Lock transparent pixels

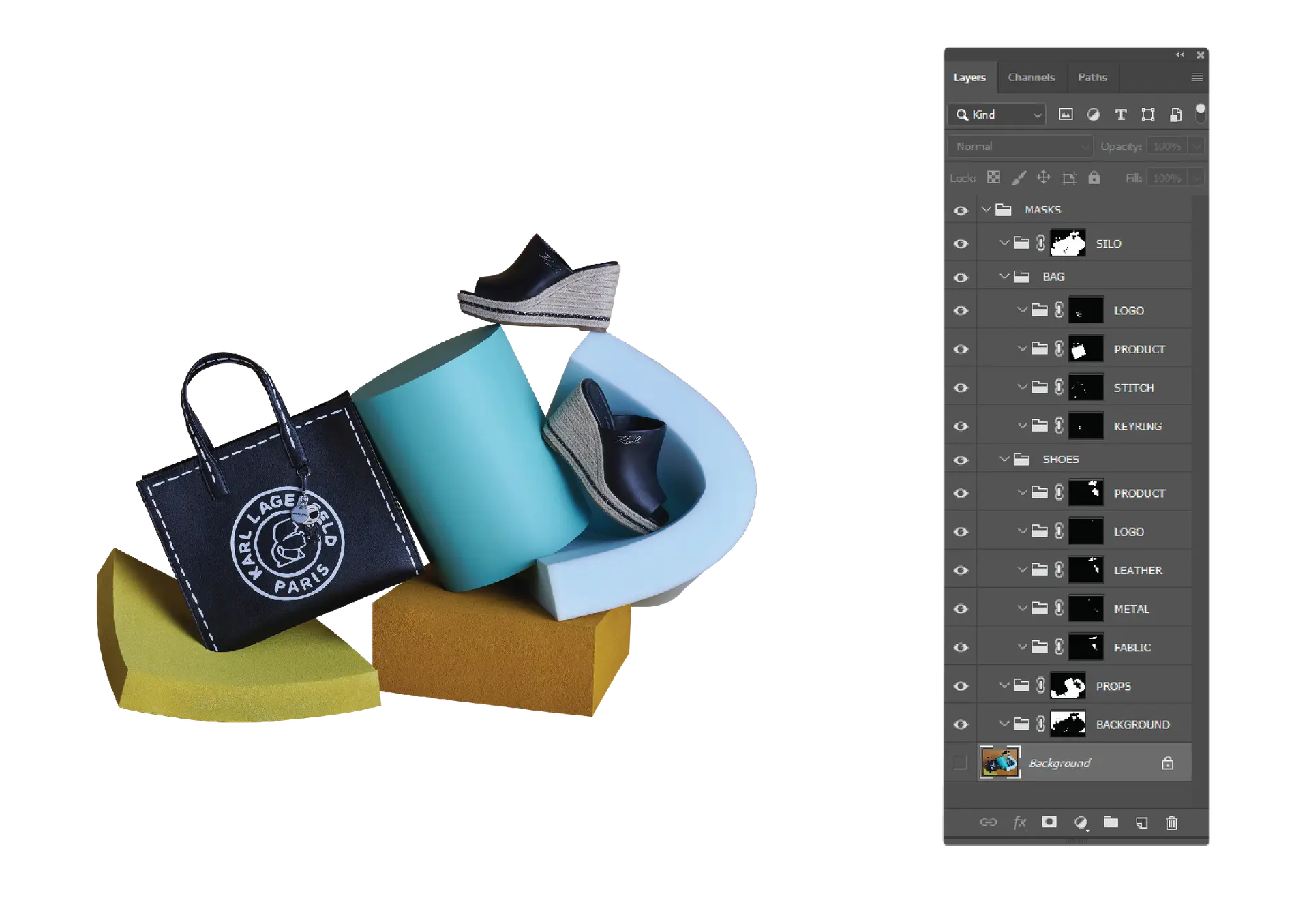pos(993,178)
